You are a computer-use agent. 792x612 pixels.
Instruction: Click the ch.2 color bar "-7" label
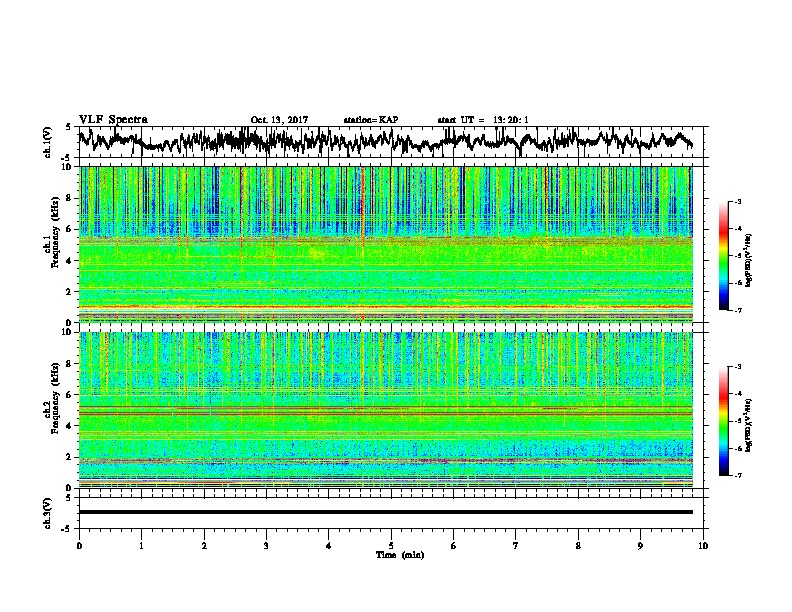point(738,475)
